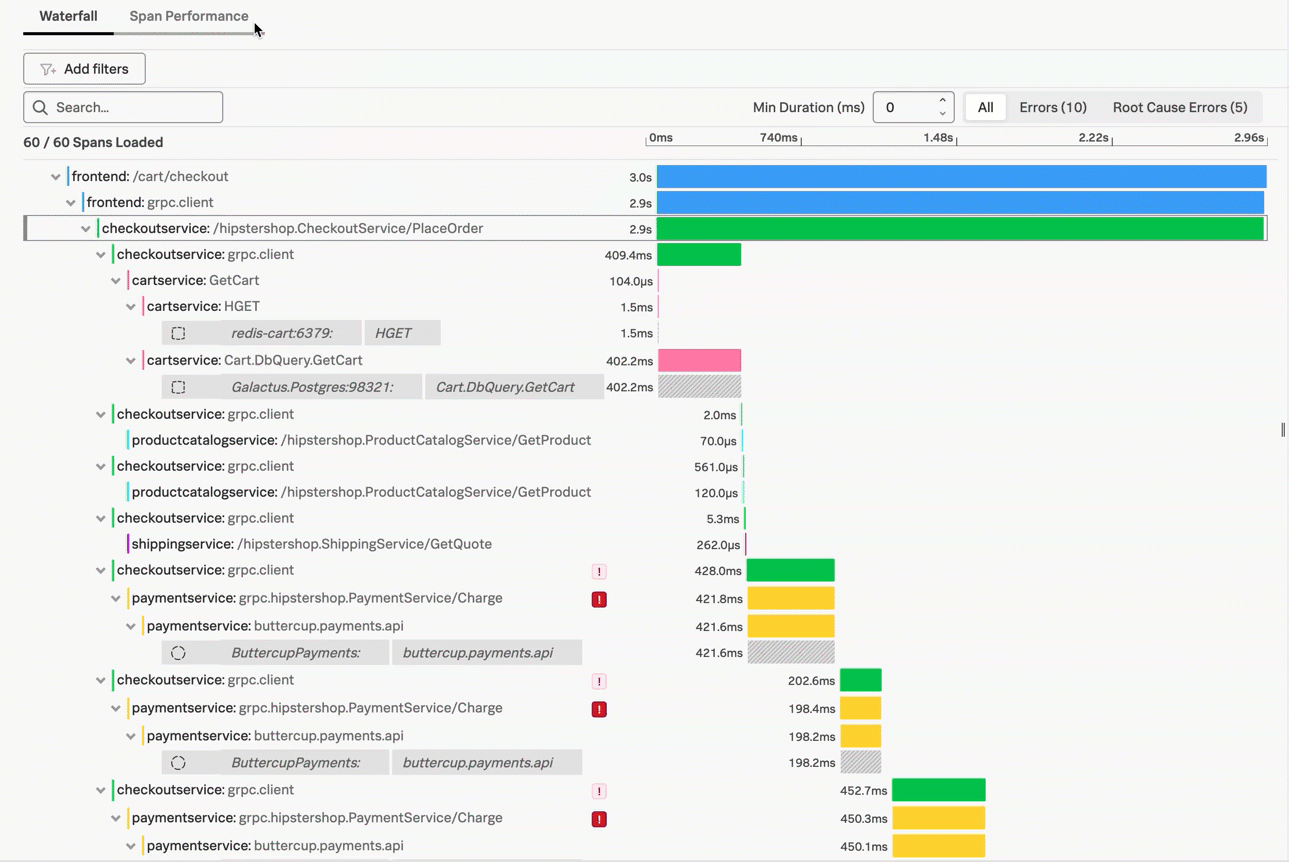The image size is (1289, 862).
Task: Collapse the 202.6ms checkoutservice grpc.client span
Action: pos(101,681)
